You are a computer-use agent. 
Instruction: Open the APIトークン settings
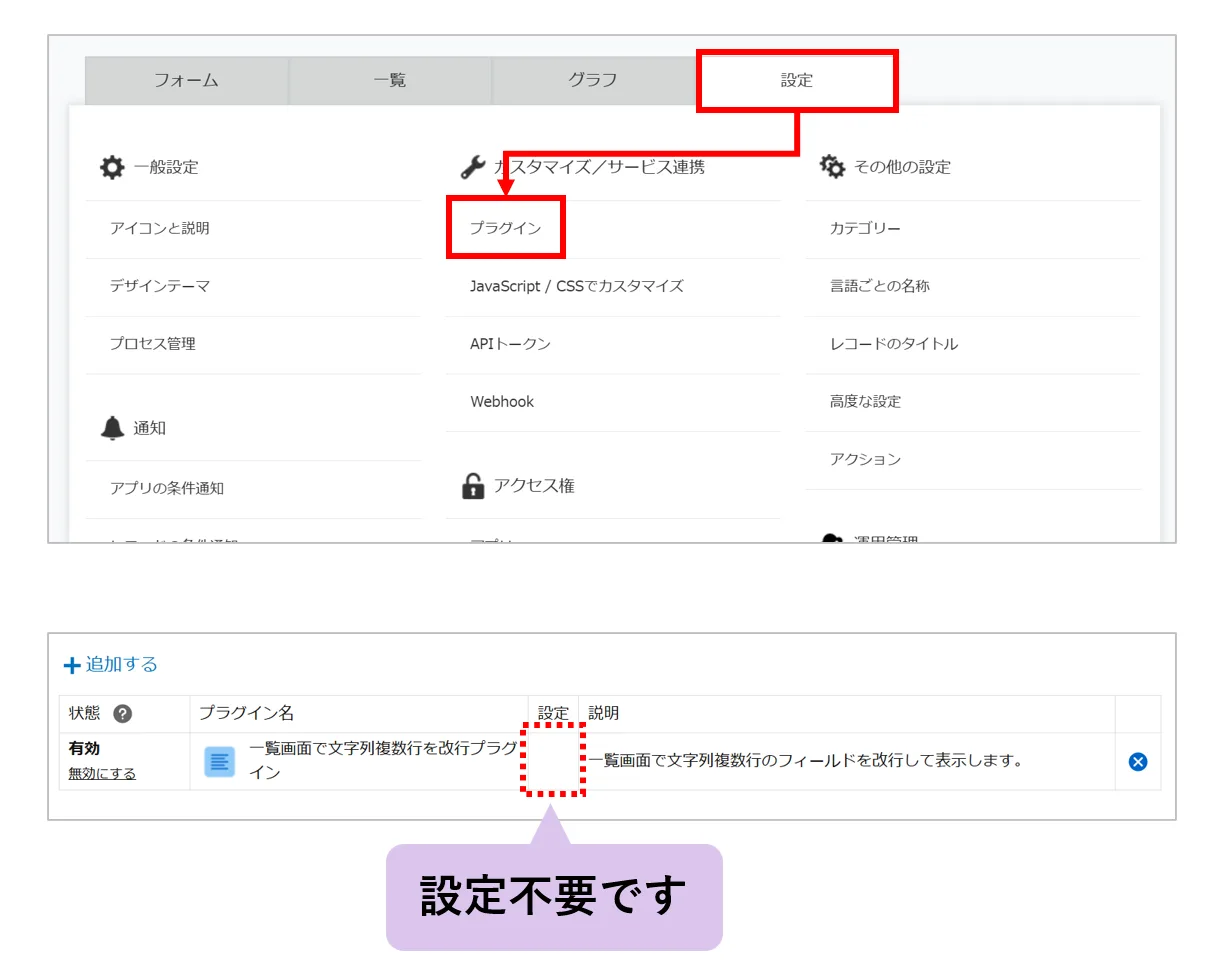pyautogui.click(x=511, y=344)
